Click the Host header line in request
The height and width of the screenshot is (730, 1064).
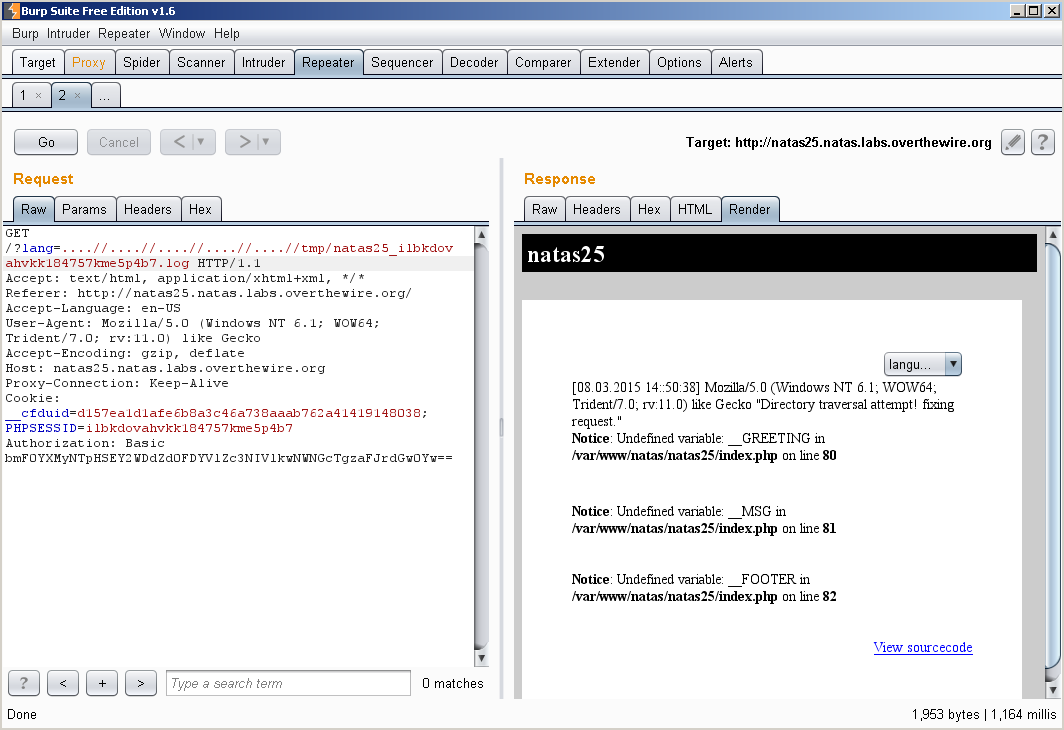pos(166,368)
